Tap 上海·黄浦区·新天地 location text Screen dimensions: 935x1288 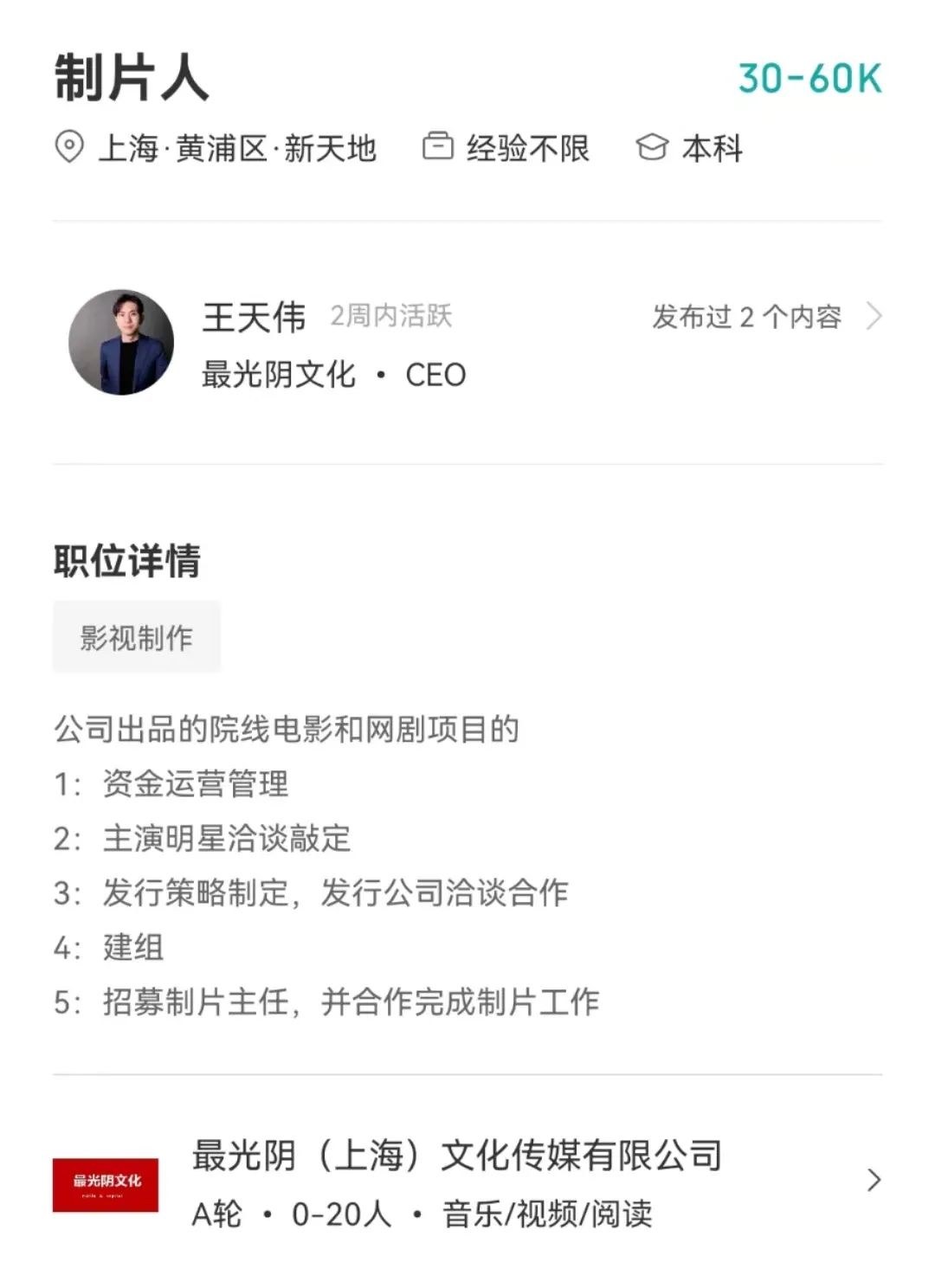point(237,148)
